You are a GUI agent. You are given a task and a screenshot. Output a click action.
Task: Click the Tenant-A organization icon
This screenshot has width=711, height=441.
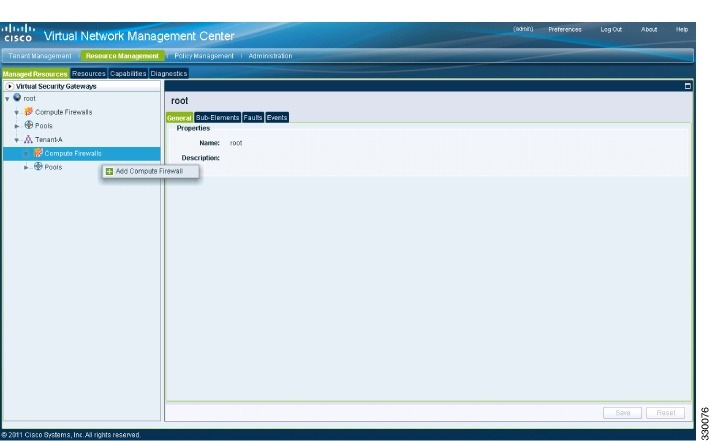pyautogui.click(x=29, y=139)
